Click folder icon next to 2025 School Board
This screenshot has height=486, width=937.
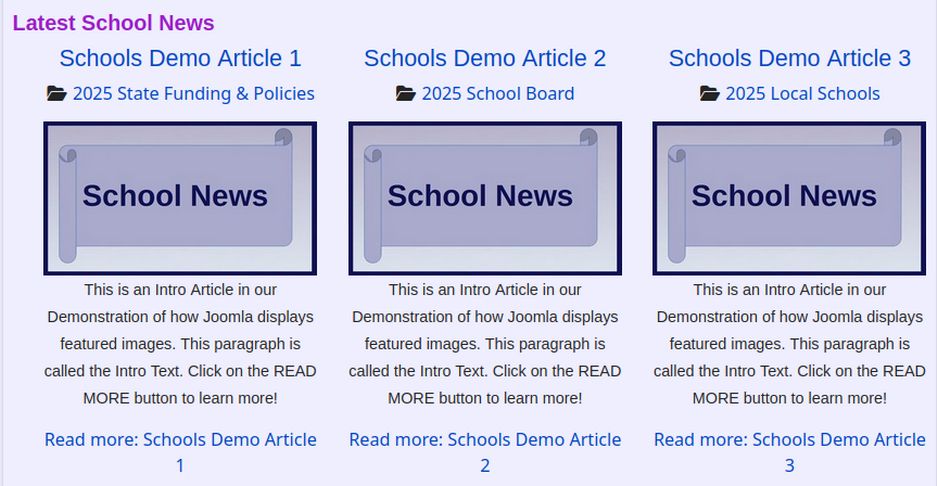tap(405, 94)
